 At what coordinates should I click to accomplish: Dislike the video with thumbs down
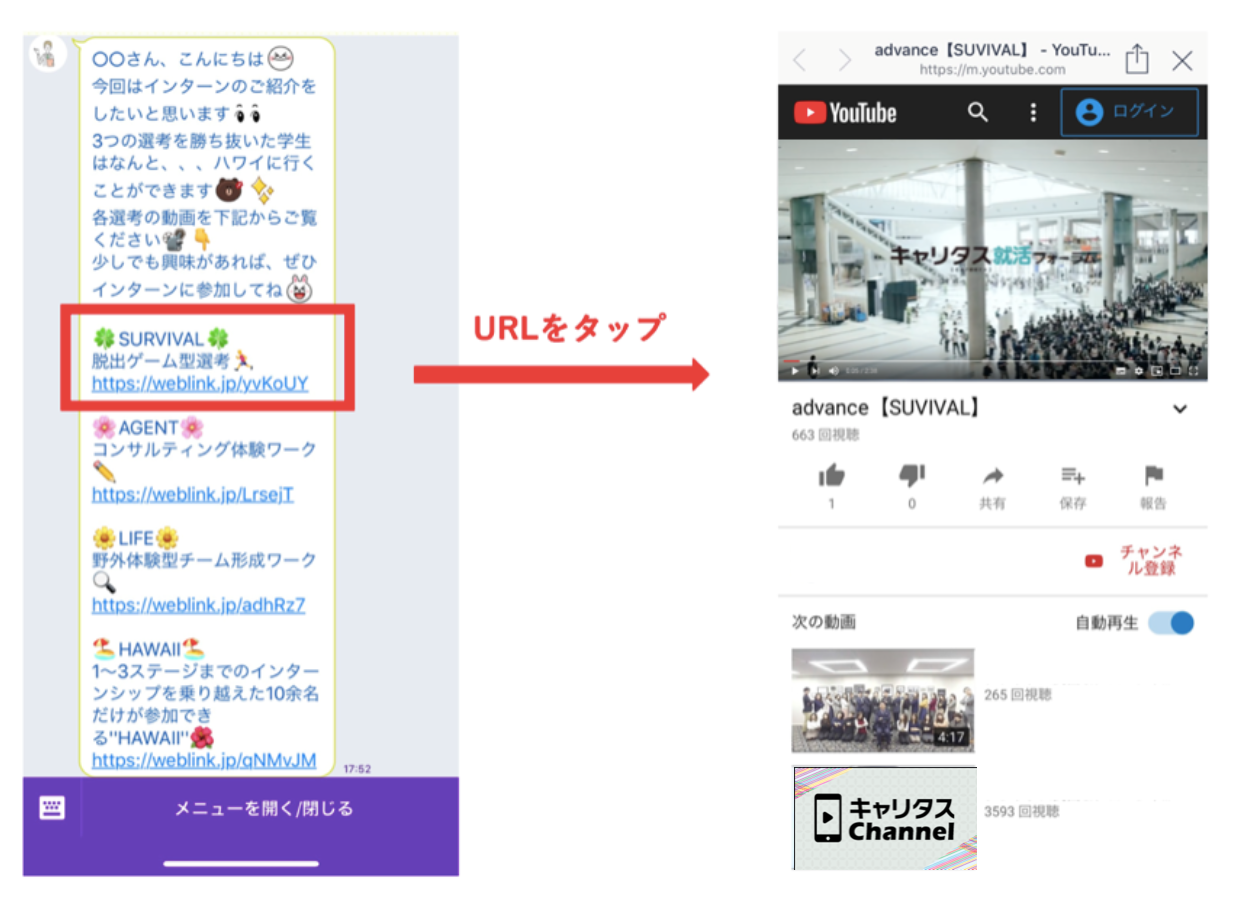[912, 476]
